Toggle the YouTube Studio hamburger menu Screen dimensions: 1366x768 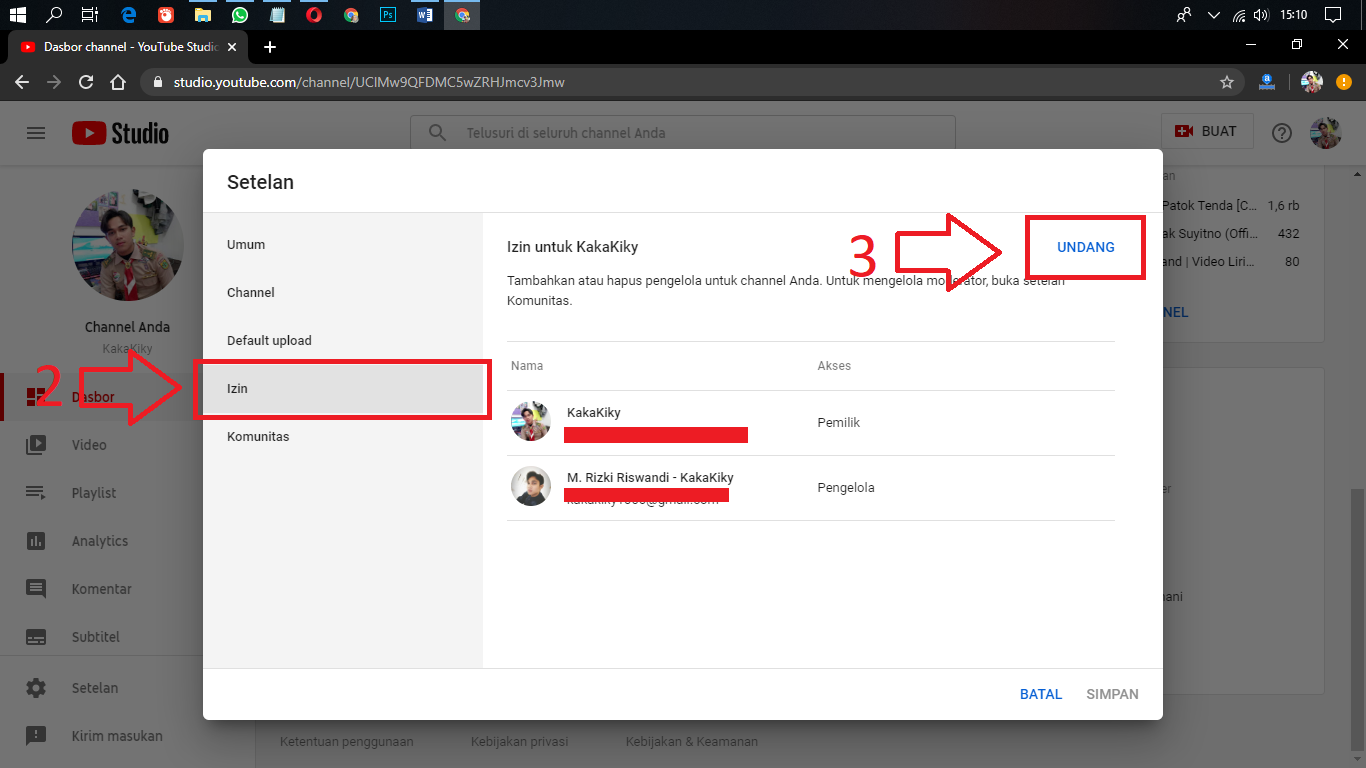(x=36, y=133)
